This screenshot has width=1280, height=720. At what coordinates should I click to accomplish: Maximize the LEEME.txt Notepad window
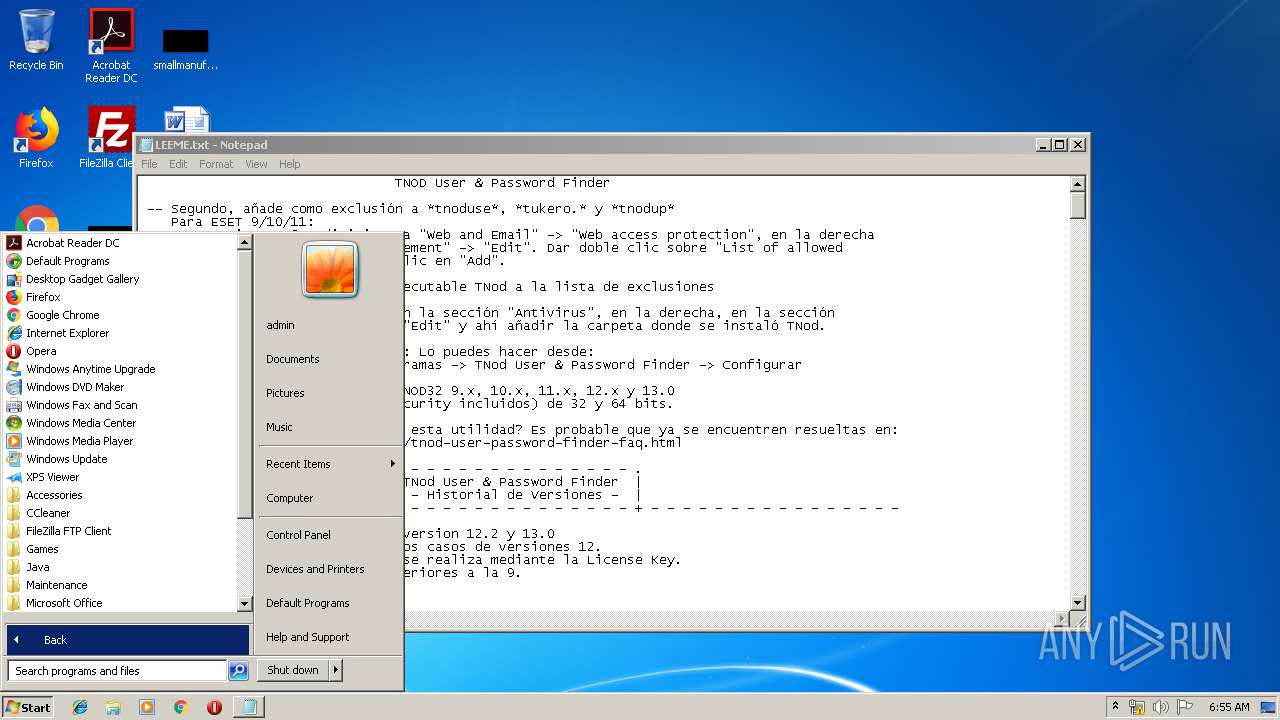(x=1060, y=145)
